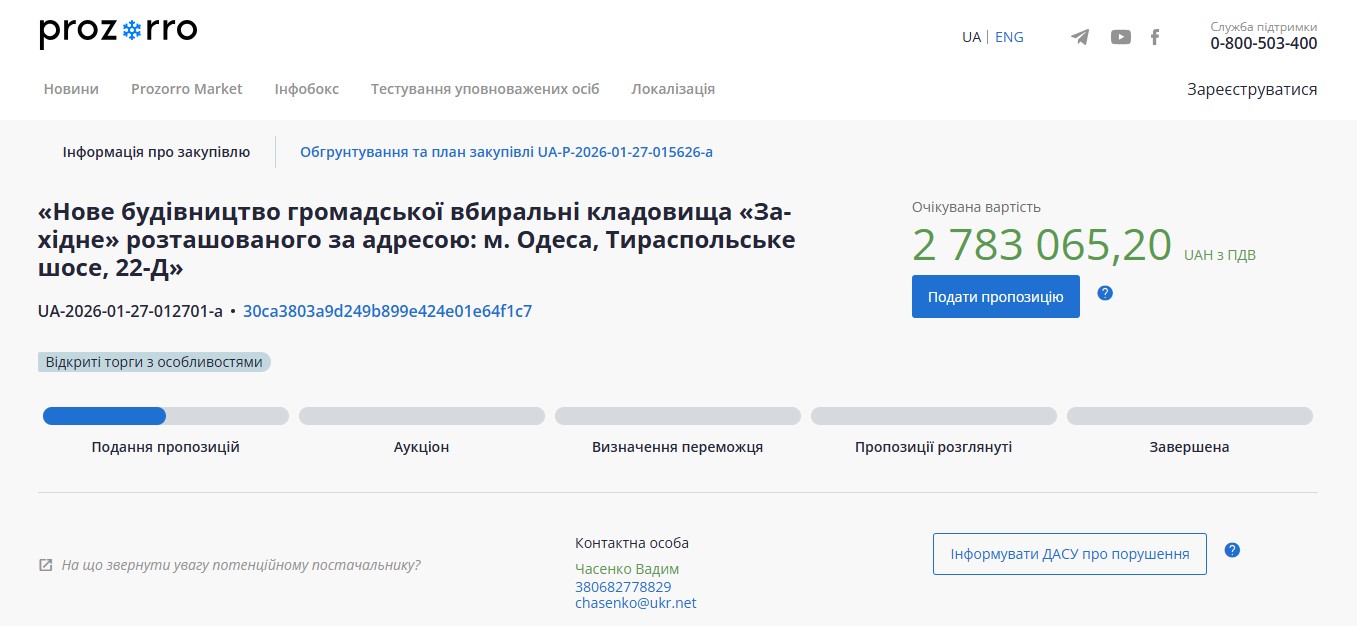Open Обгрунтування та план закупівлі tab
1357x626 pixels.
[x=506, y=152]
